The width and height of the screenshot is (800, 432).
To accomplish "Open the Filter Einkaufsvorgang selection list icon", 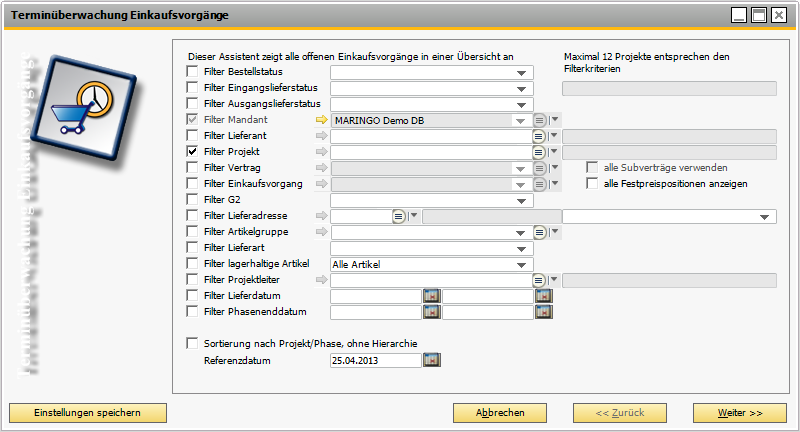I will [x=539, y=184].
